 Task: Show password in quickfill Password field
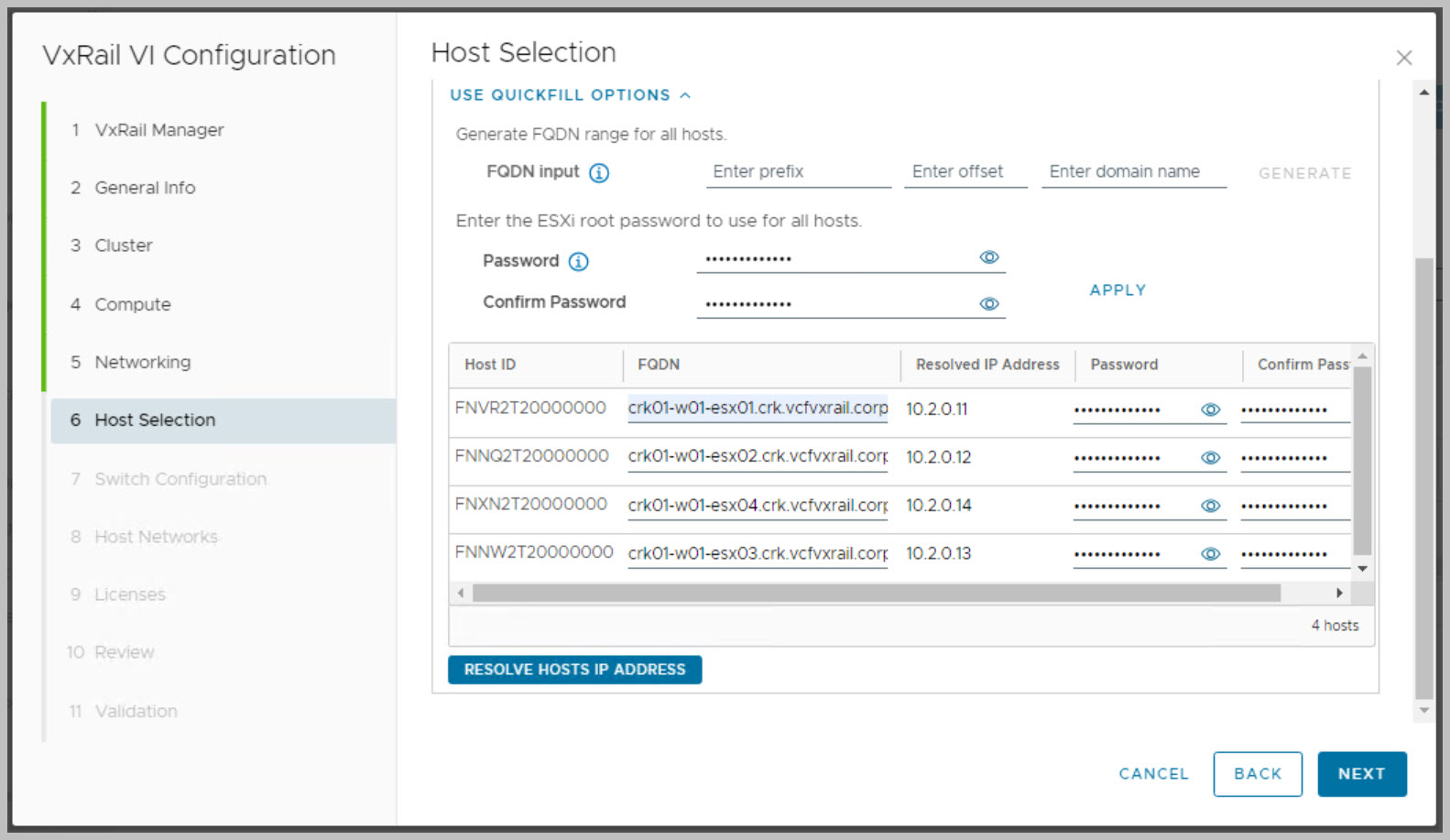[x=988, y=257]
